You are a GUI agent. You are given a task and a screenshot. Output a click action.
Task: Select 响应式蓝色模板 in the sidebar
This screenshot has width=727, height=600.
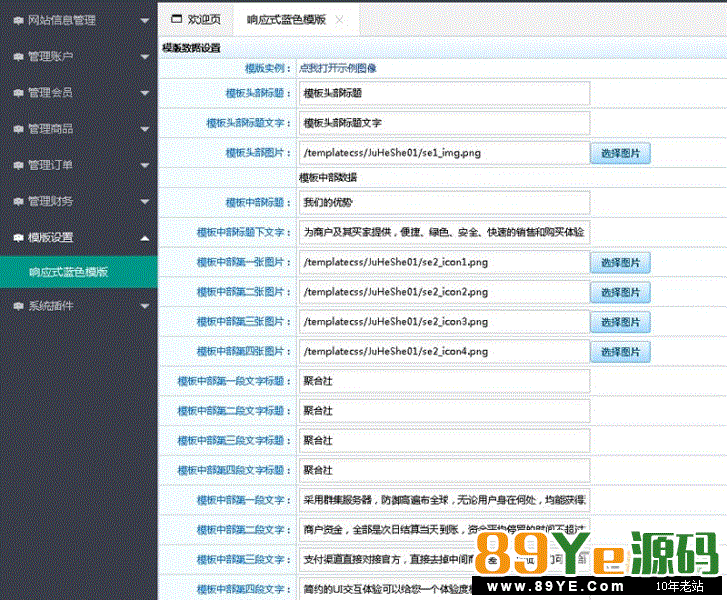coord(68,272)
